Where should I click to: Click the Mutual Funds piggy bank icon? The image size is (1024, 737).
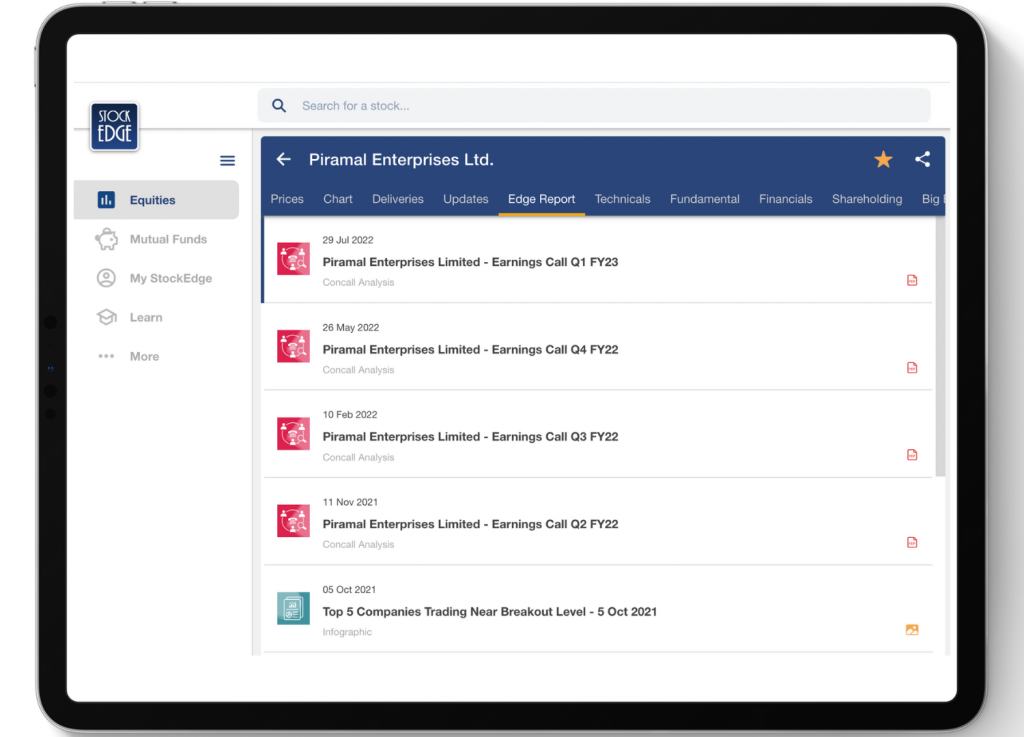106,239
